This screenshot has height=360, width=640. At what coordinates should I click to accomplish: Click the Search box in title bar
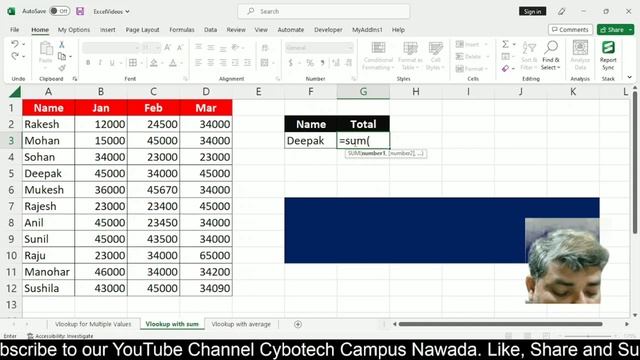tap(324, 11)
